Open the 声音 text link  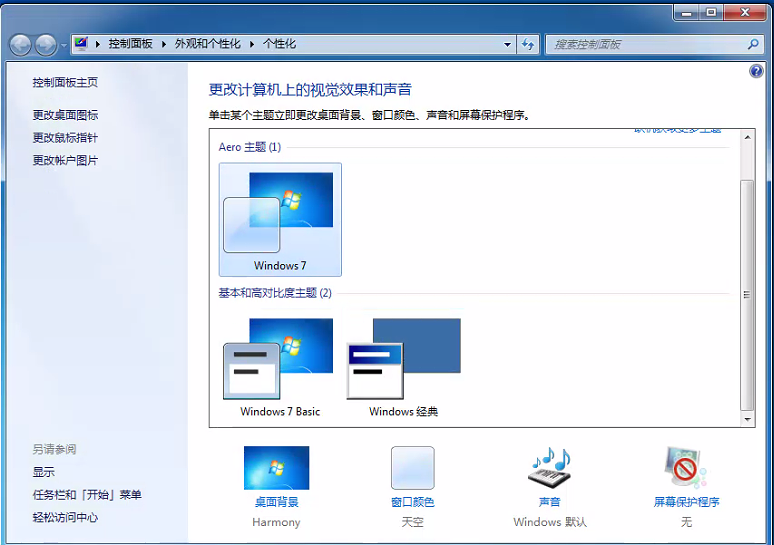tap(550, 502)
